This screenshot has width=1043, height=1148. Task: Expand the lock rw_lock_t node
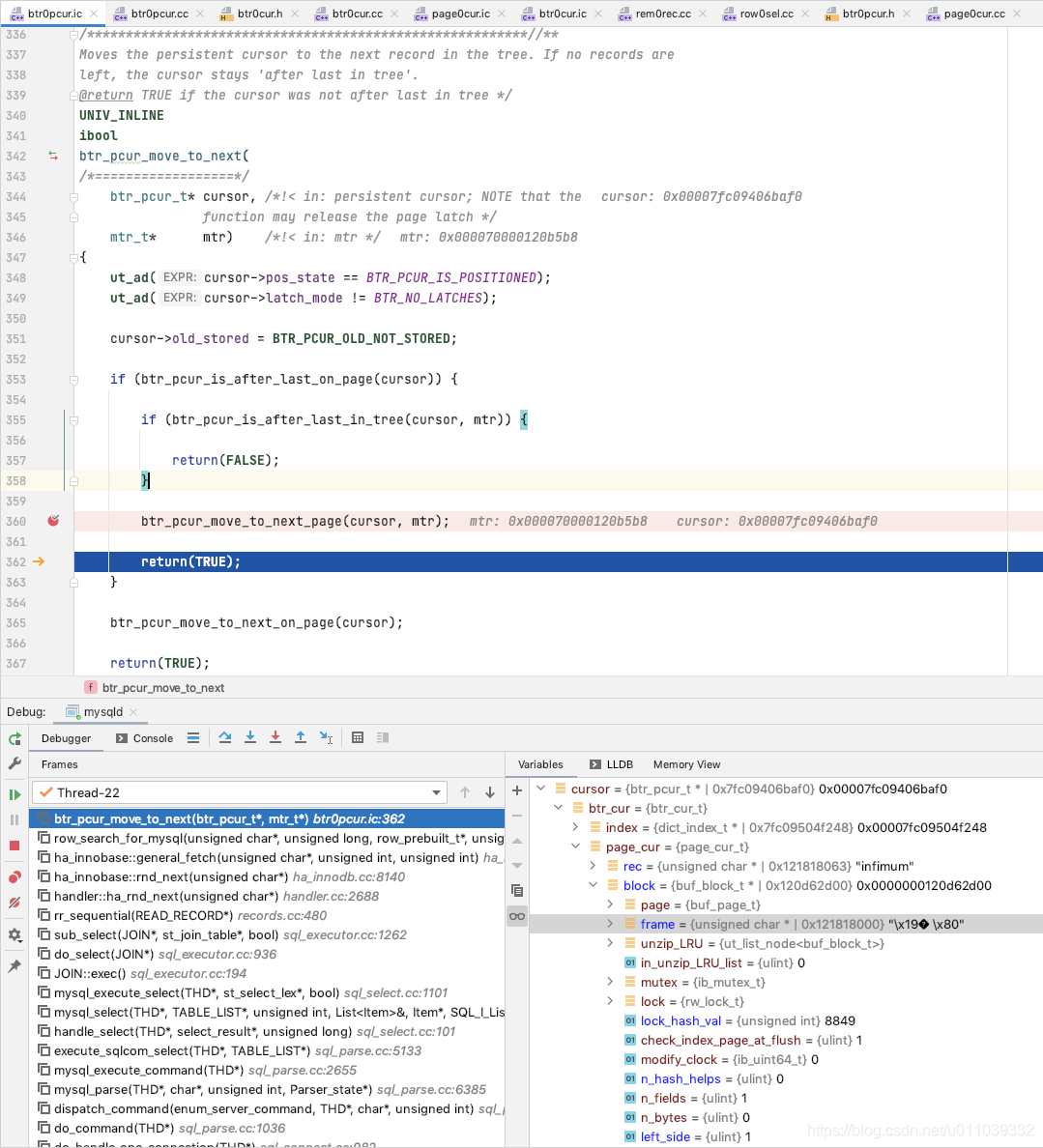pos(610,1001)
